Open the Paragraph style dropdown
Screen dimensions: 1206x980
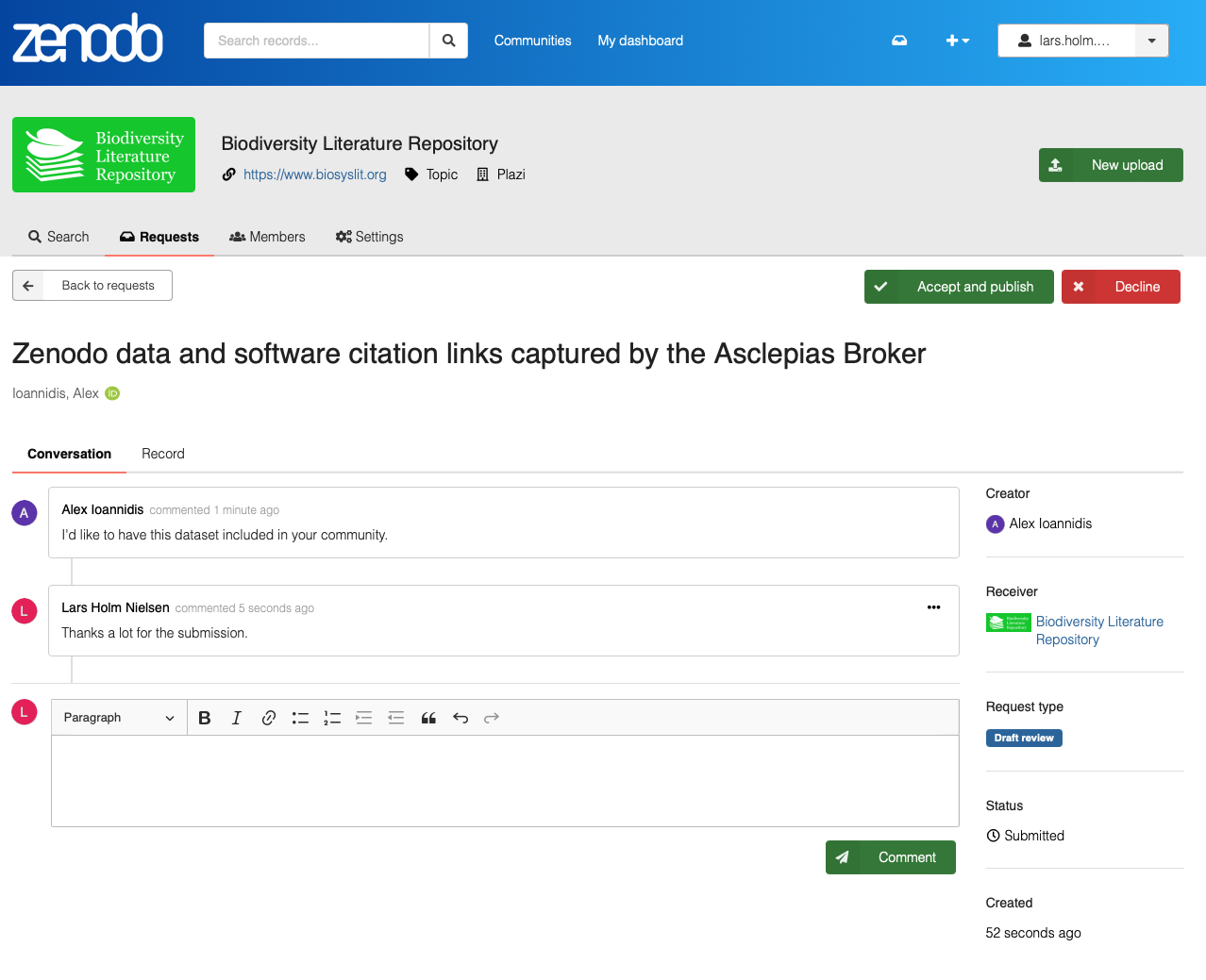(119, 718)
